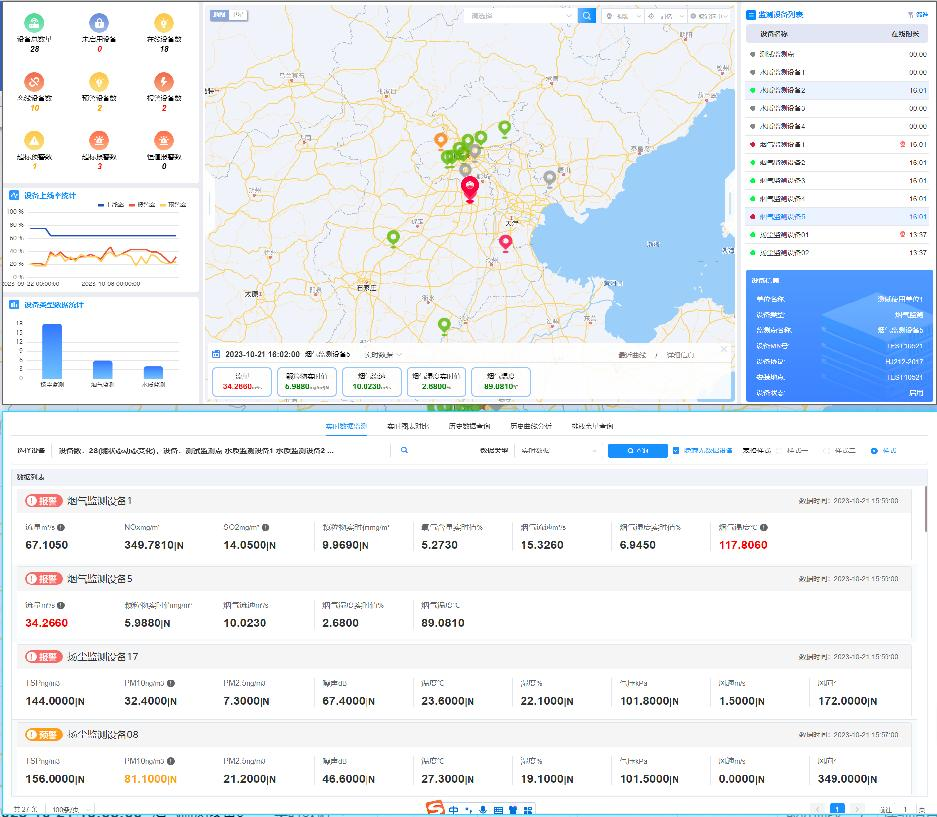Click the blue lock icon showing 0
Image resolution: width=937 pixels, height=817 pixels.
click(x=98, y=22)
